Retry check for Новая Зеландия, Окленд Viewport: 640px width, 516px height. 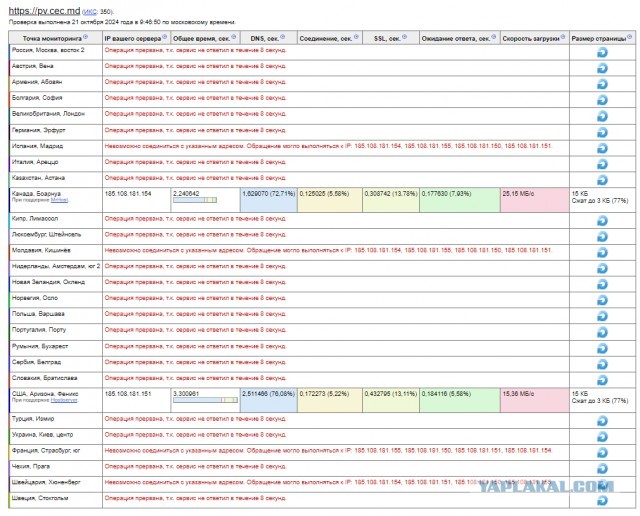602,285
